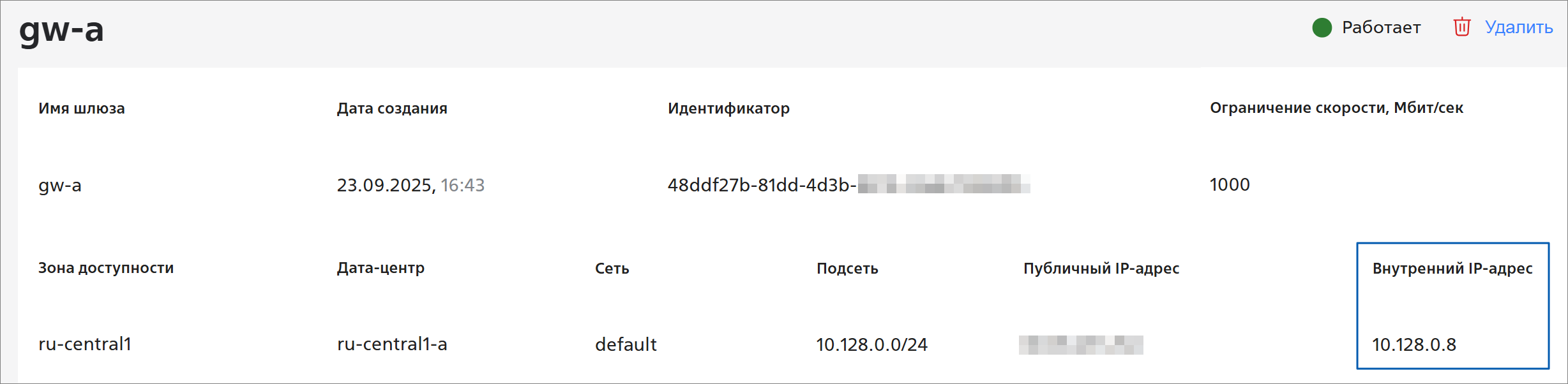Click the creation date 23.09.2025
This screenshot has height=384, width=1568.
pyautogui.click(x=386, y=186)
